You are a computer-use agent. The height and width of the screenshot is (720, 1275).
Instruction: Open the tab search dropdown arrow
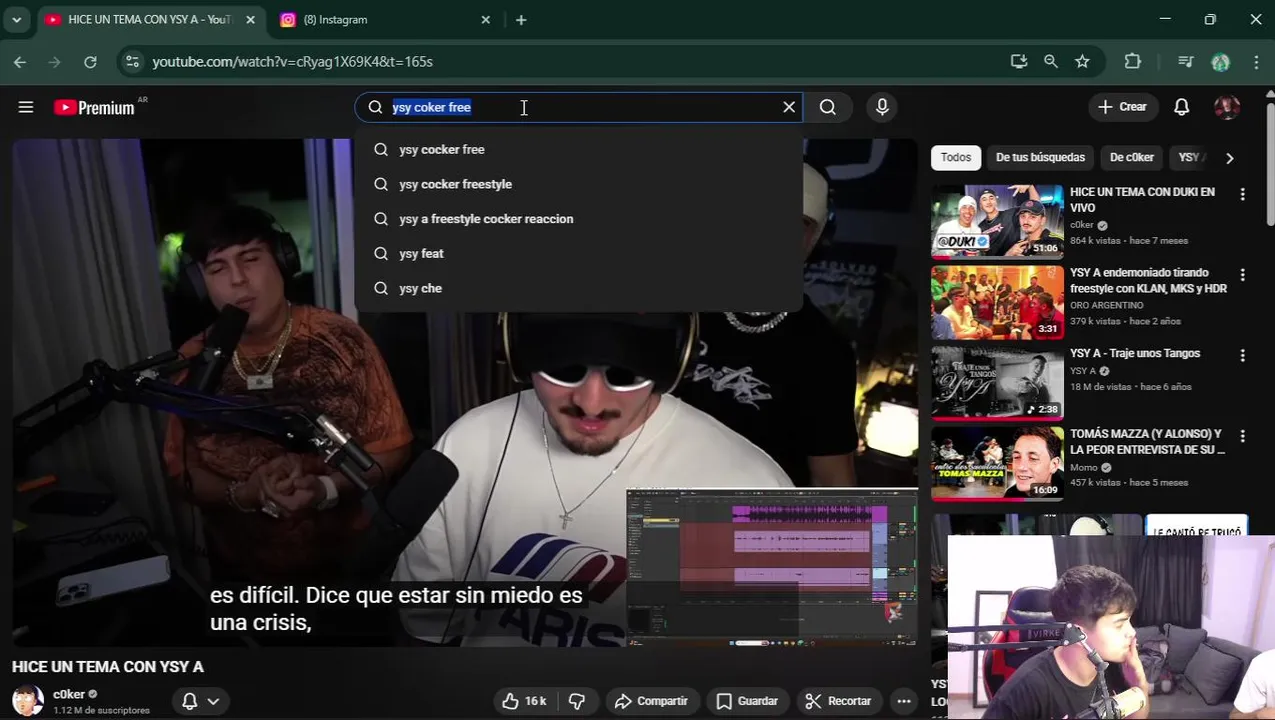[x=16, y=20]
